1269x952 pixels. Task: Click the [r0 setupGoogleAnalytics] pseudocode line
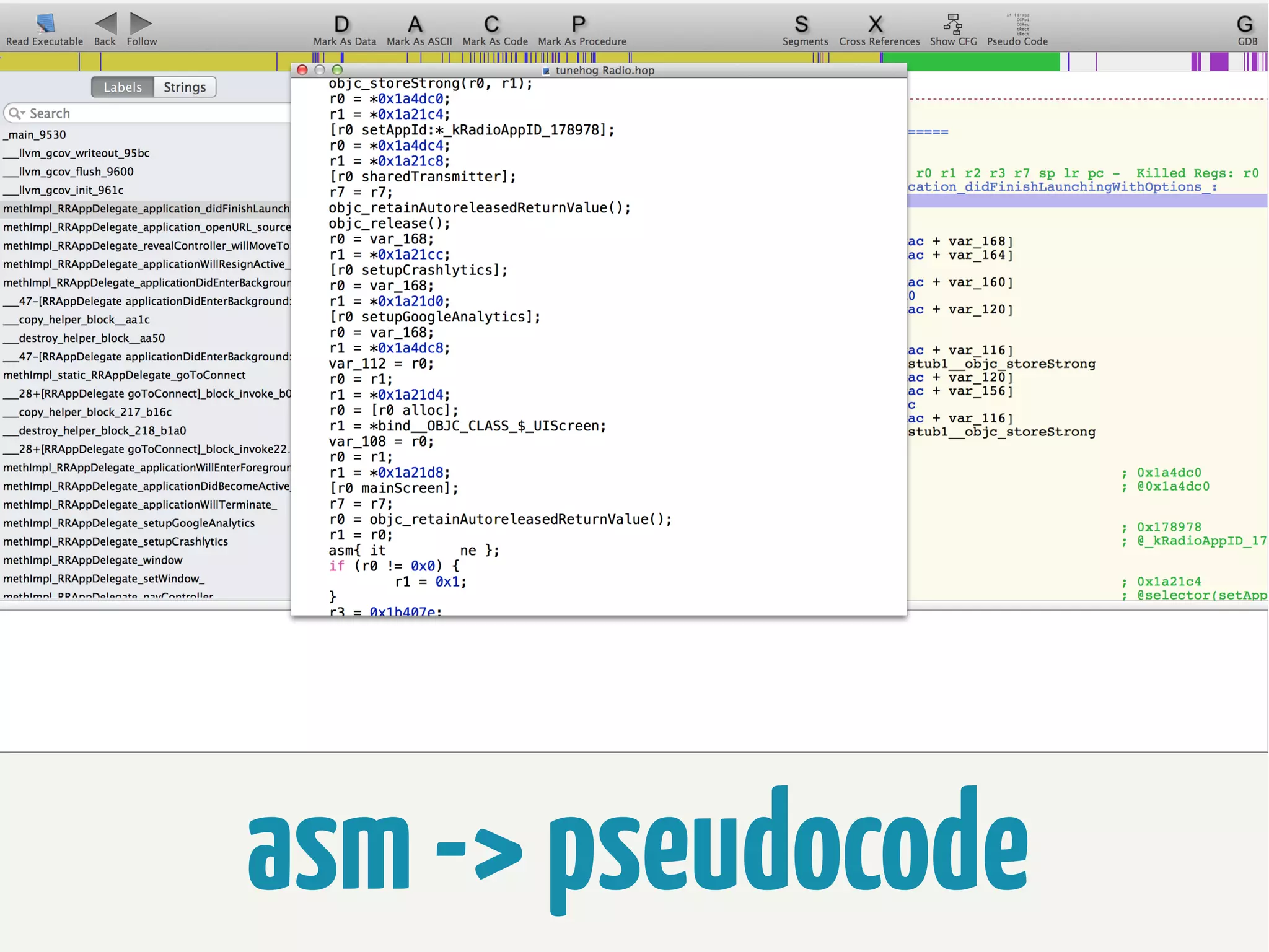pyautogui.click(x=434, y=317)
